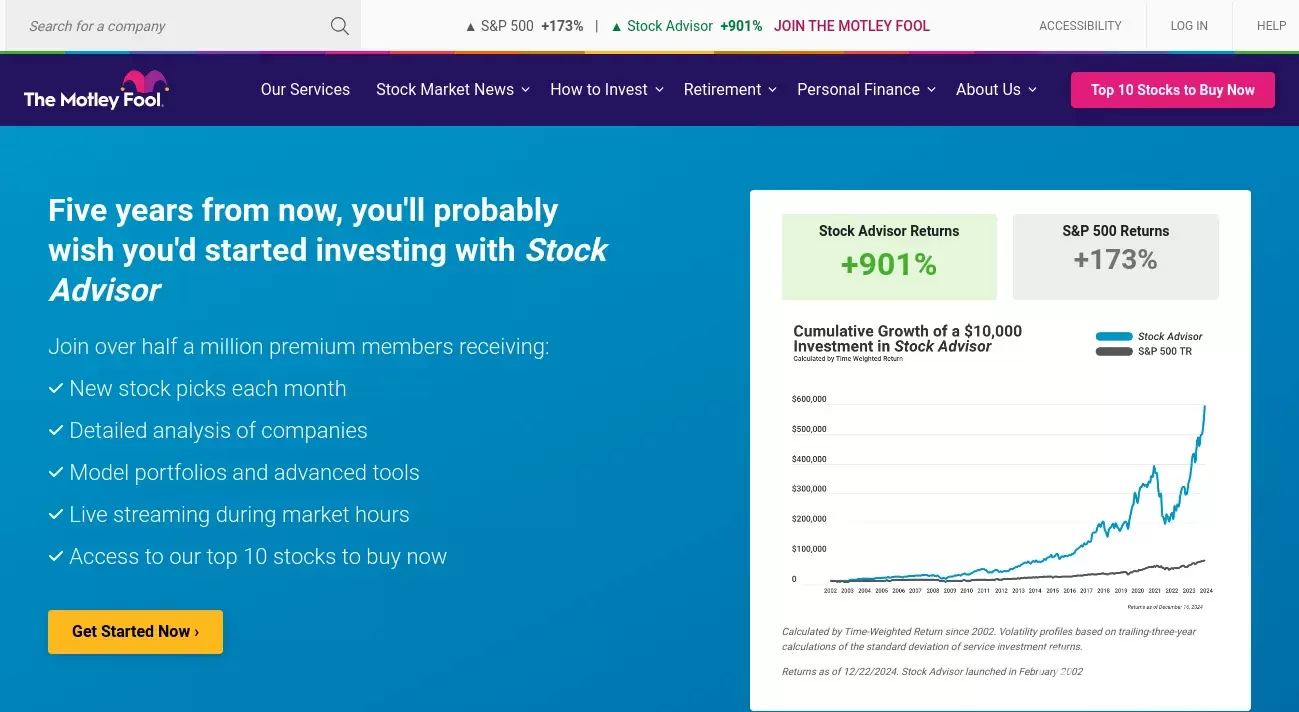The width and height of the screenshot is (1299, 712).
Task: Click the Stock Advisor Returns +901% box
Action: point(889,256)
